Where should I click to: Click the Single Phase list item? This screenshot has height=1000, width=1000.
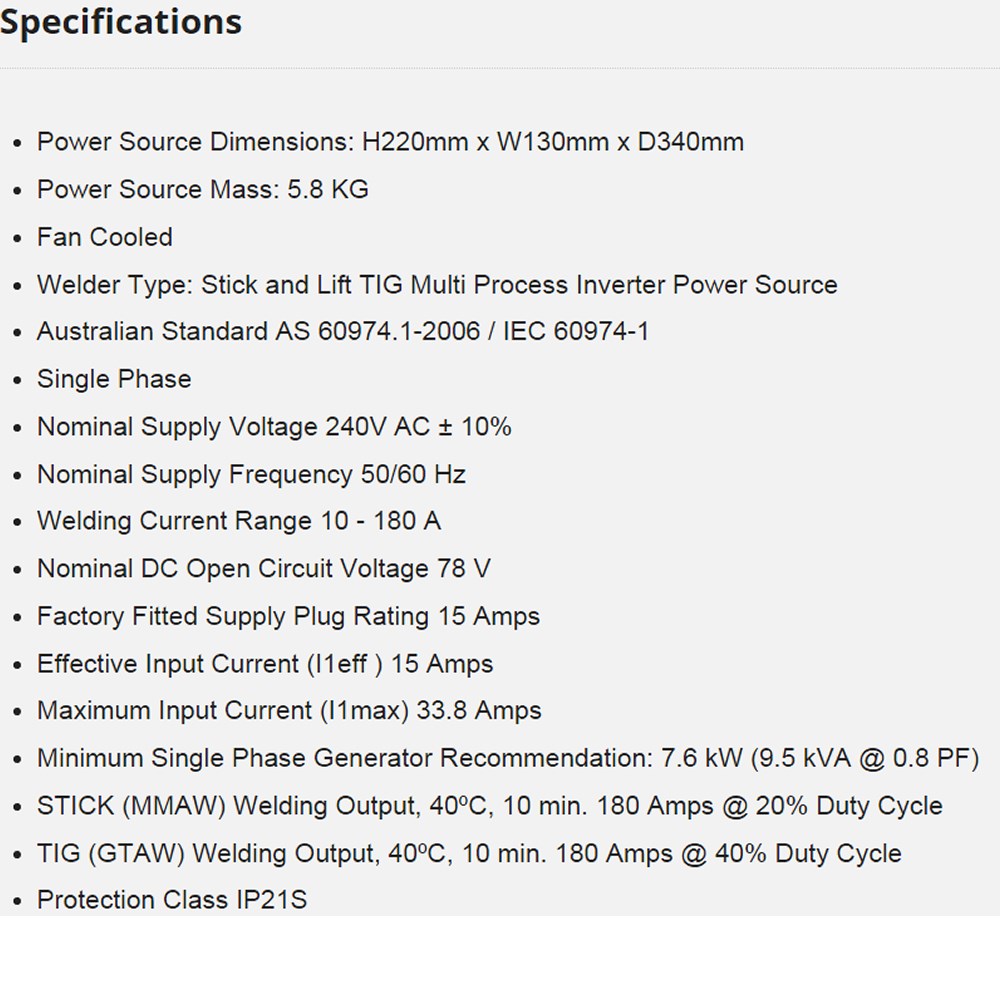[114, 379]
